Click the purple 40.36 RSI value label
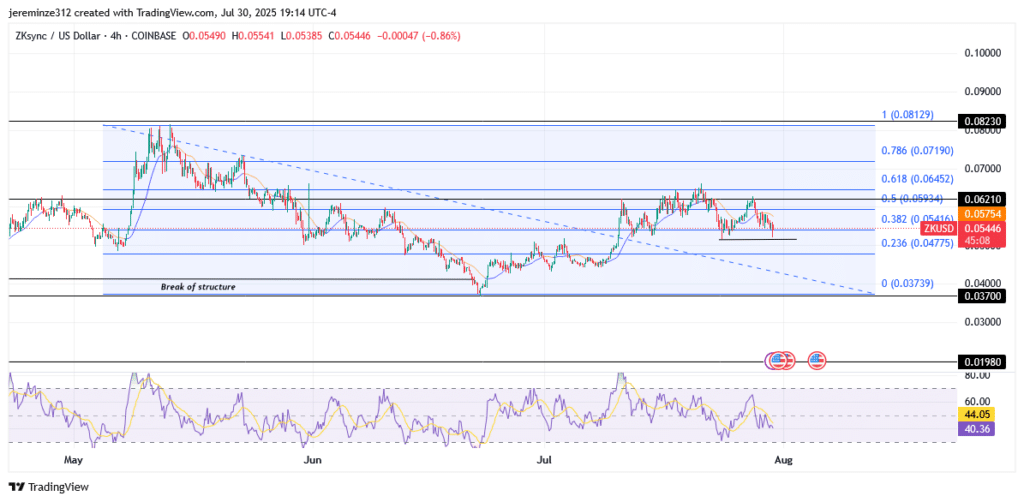Image resolution: width=1024 pixels, height=502 pixels. 976,428
